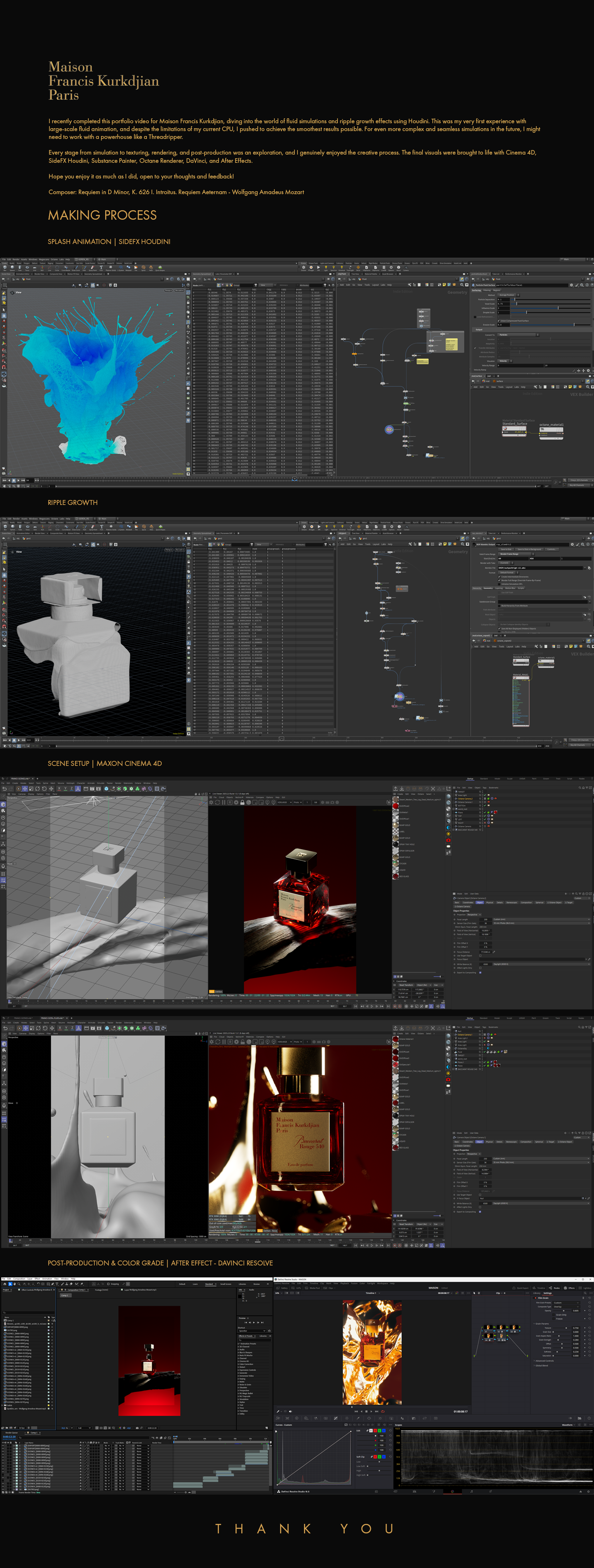The width and height of the screenshot is (594, 1568).
Task: Adjust Opacity slider in DaVinci Film Grain settings
Action: point(562,1310)
